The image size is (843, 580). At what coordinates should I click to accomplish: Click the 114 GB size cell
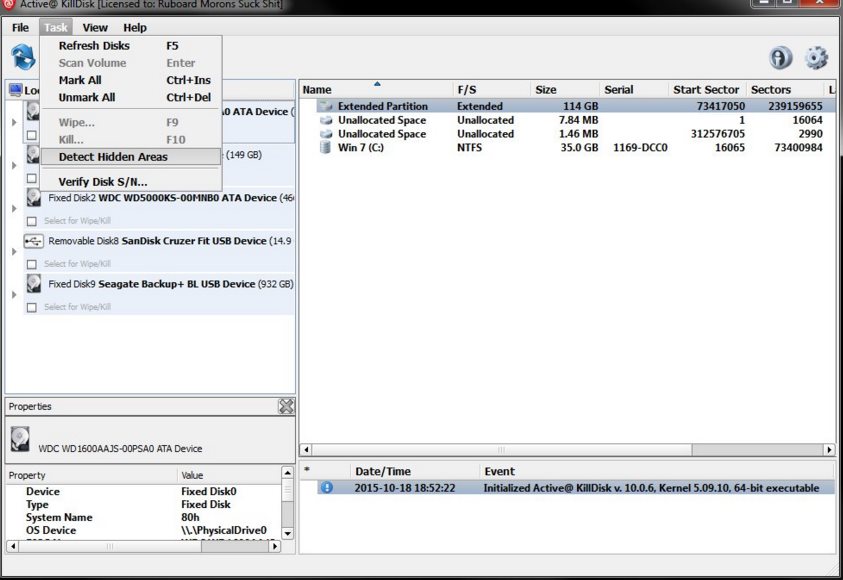pyautogui.click(x=580, y=106)
